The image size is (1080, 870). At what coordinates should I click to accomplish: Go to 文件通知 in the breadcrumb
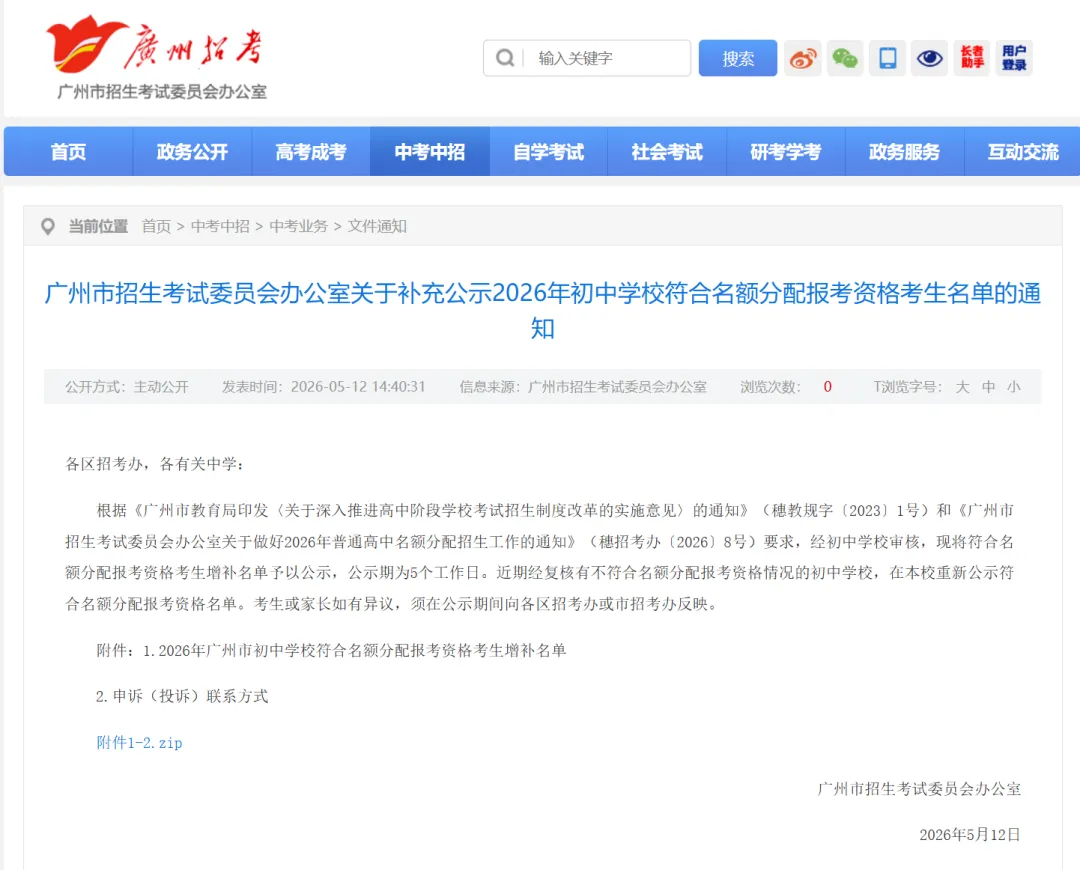tap(377, 227)
